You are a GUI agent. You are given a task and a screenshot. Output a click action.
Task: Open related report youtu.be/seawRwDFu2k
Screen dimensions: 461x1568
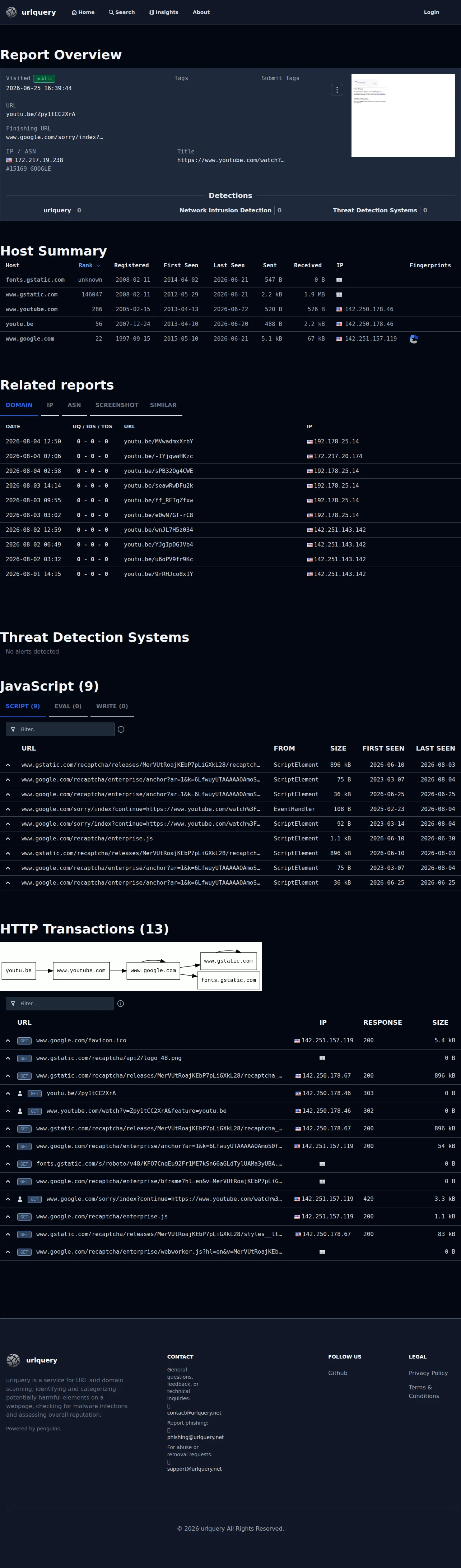(159, 486)
